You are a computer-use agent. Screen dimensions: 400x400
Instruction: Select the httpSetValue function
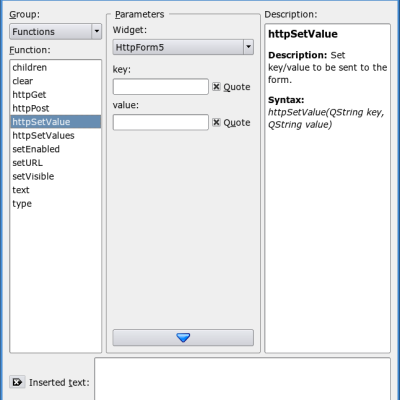pyautogui.click(x=55, y=122)
